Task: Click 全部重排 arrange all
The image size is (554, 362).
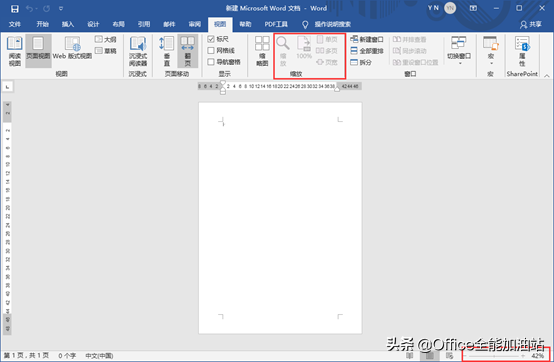Action: (367, 51)
